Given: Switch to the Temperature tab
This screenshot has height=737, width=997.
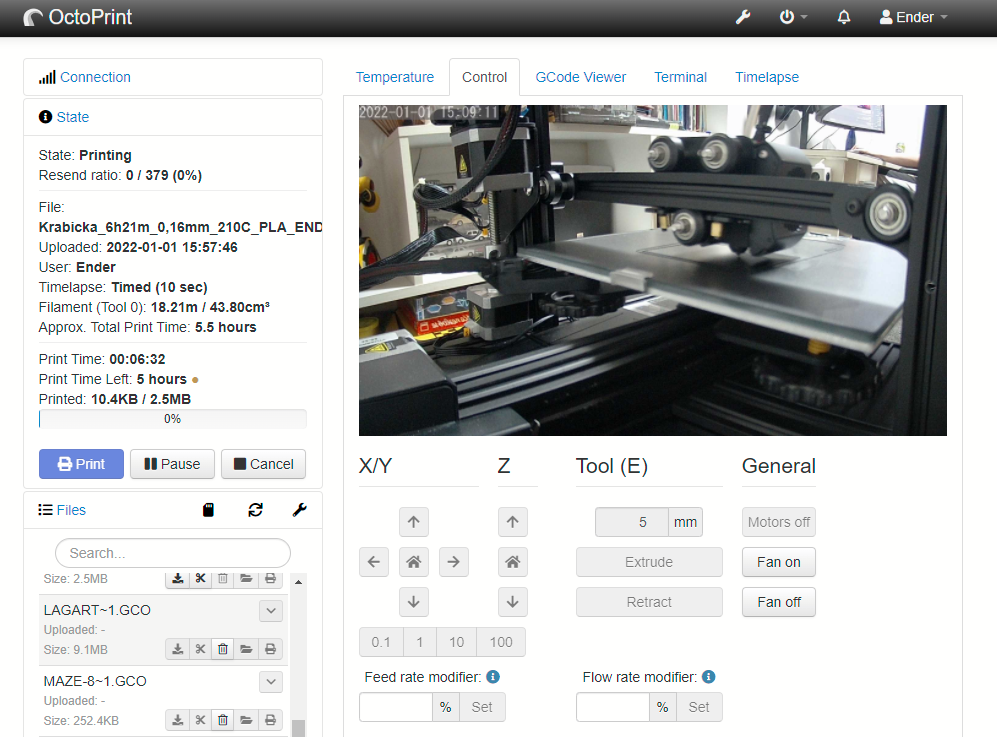Looking at the screenshot, I should pos(395,77).
